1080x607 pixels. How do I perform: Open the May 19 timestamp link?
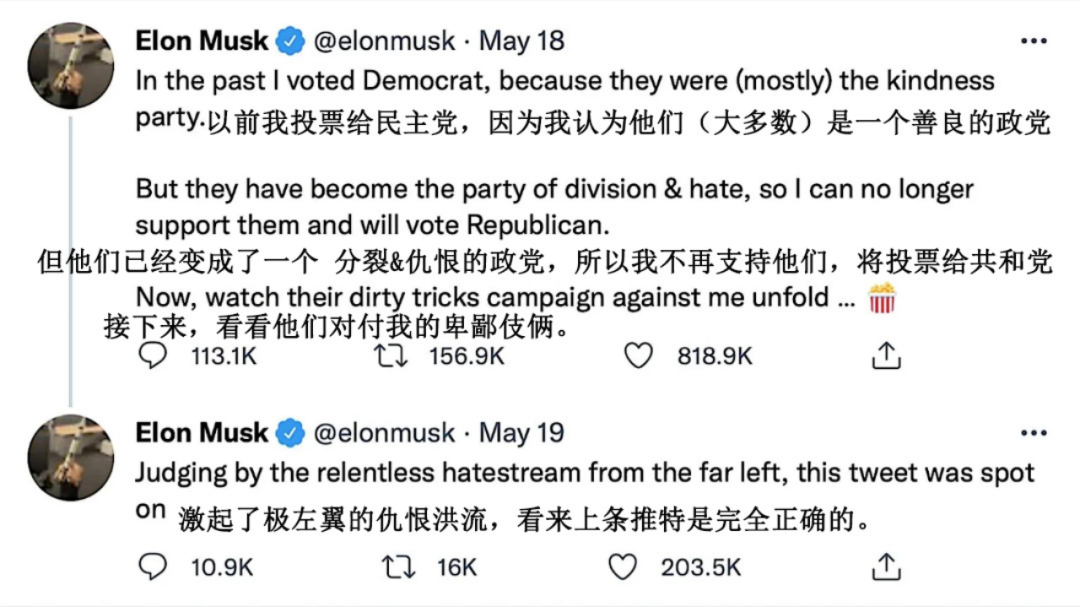click(x=522, y=433)
